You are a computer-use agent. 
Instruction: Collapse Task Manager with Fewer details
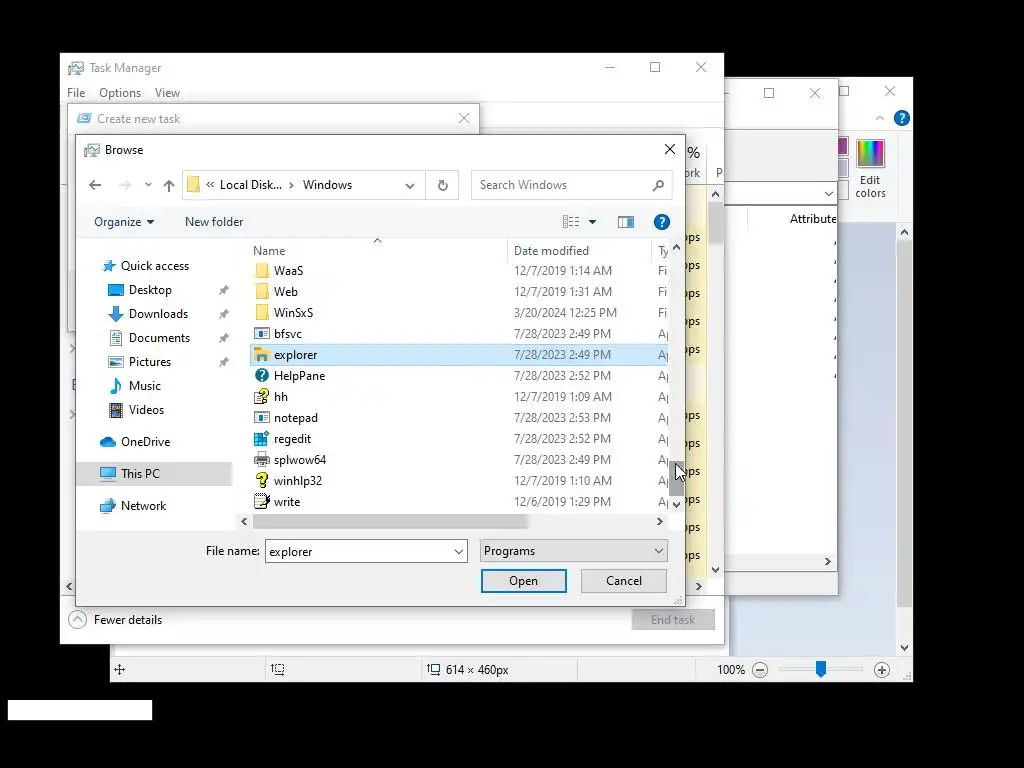(x=115, y=620)
